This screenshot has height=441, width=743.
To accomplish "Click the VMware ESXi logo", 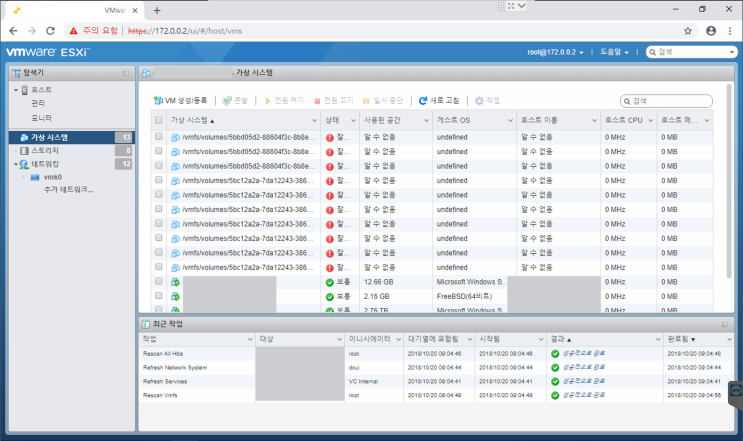I will 47,52.
